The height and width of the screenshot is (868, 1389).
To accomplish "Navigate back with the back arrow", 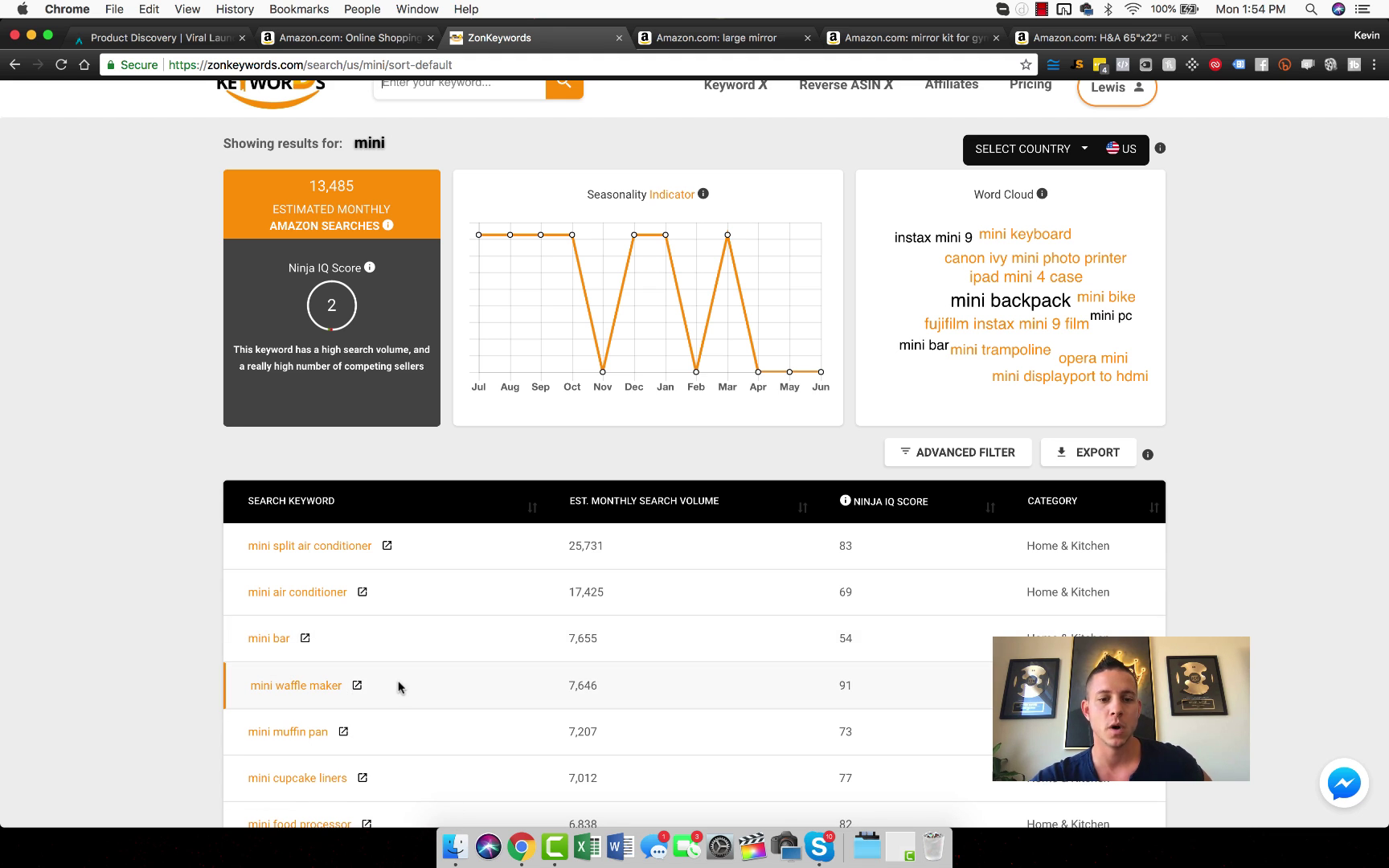I will pyautogui.click(x=14, y=64).
